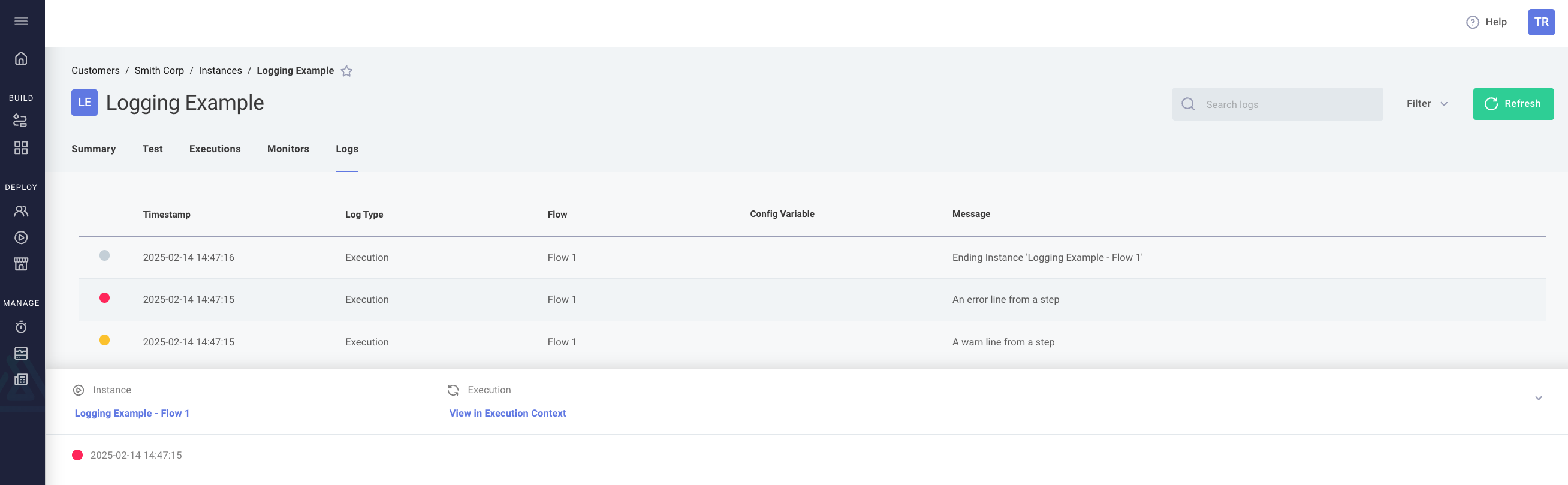Select the Logs tab
This screenshot has width=1568, height=485.
click(347, 149)
